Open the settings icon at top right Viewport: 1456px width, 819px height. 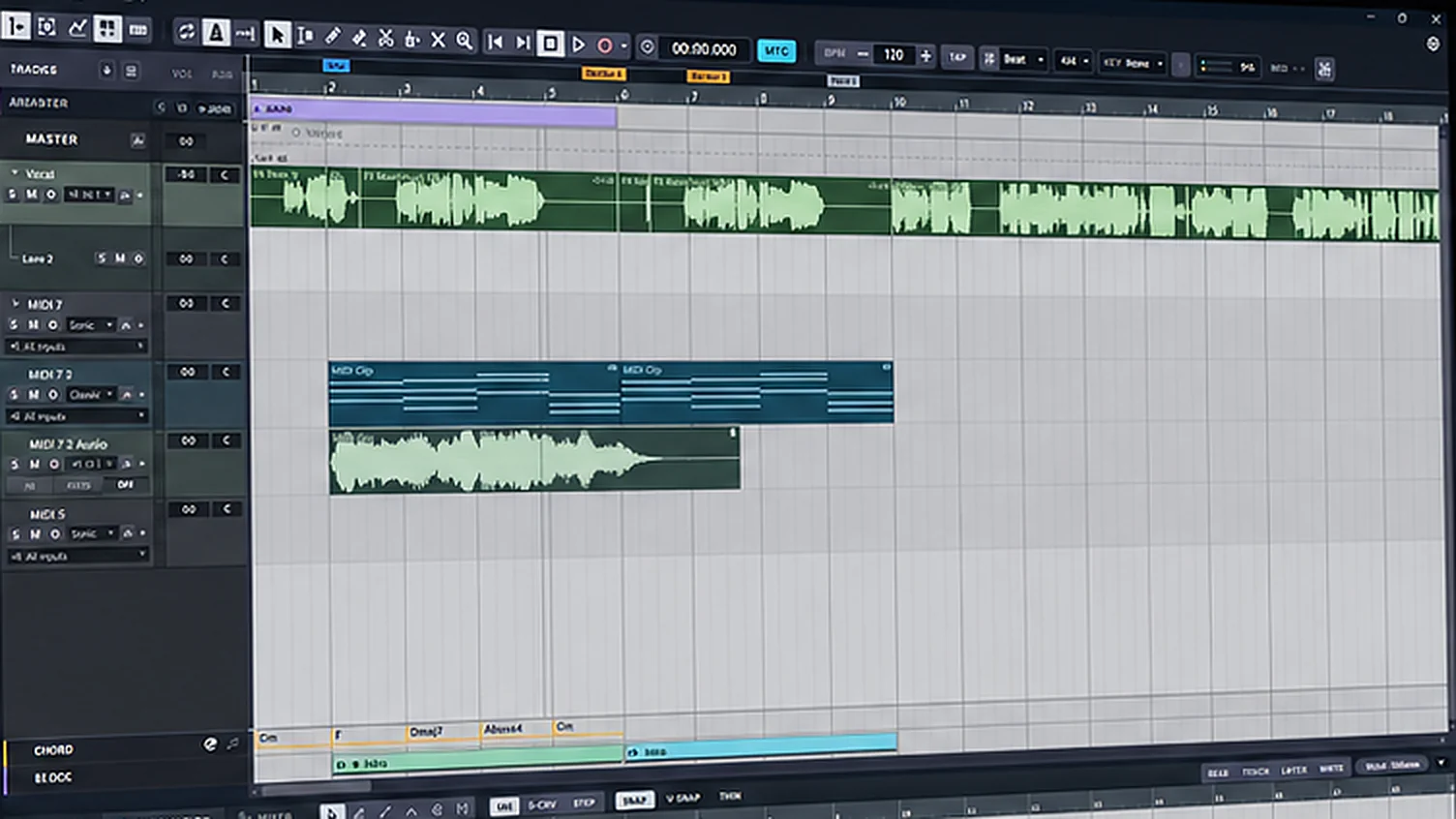tap(1433, 45)
